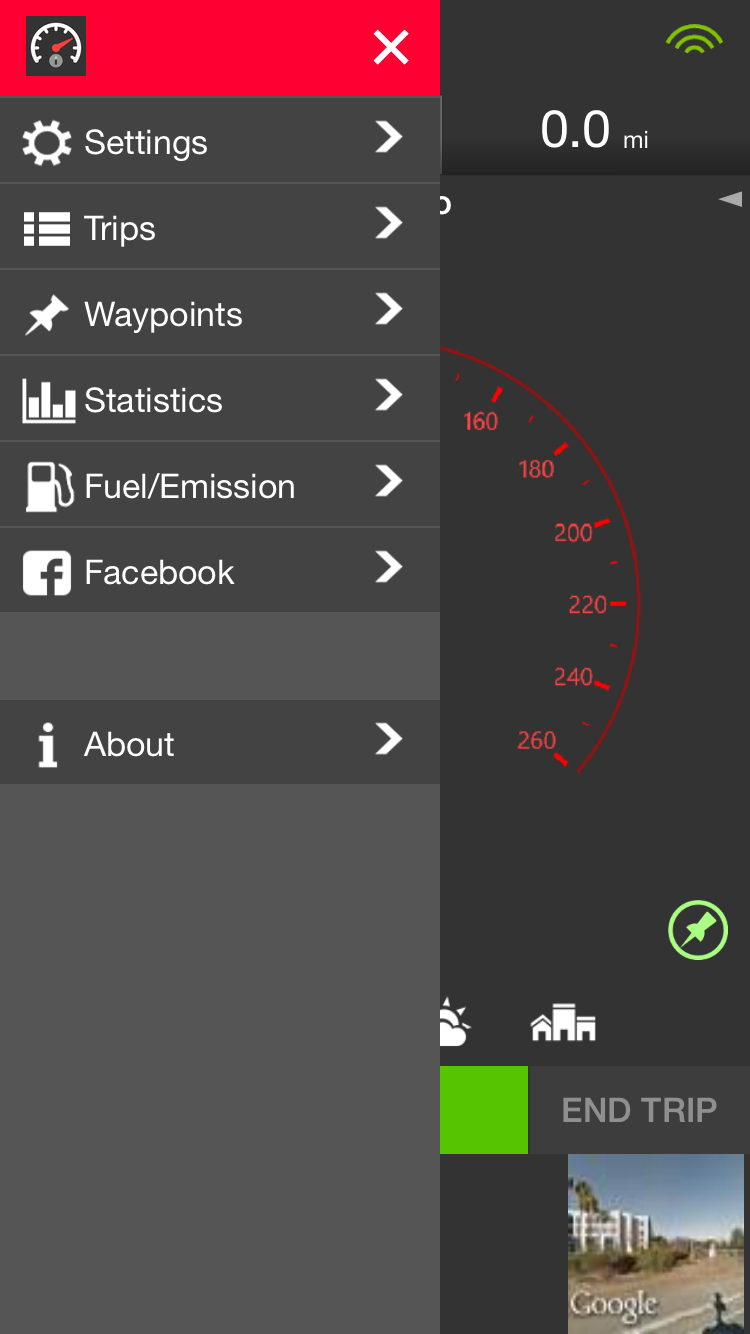This screenshot has height=1334, width=750.
Task: Click the Facebook logo icon
Action: [x=47, y=573]
